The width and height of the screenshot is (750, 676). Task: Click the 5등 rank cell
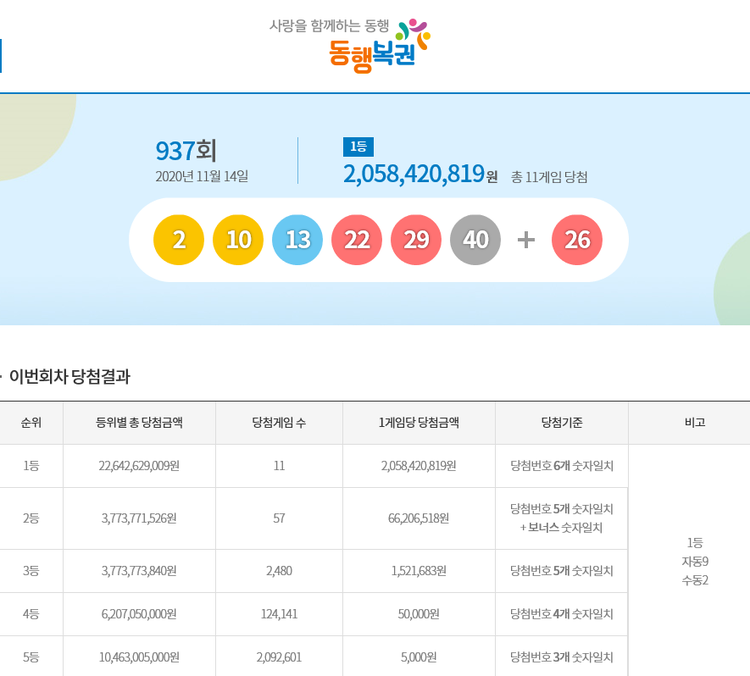coord(31,657)
